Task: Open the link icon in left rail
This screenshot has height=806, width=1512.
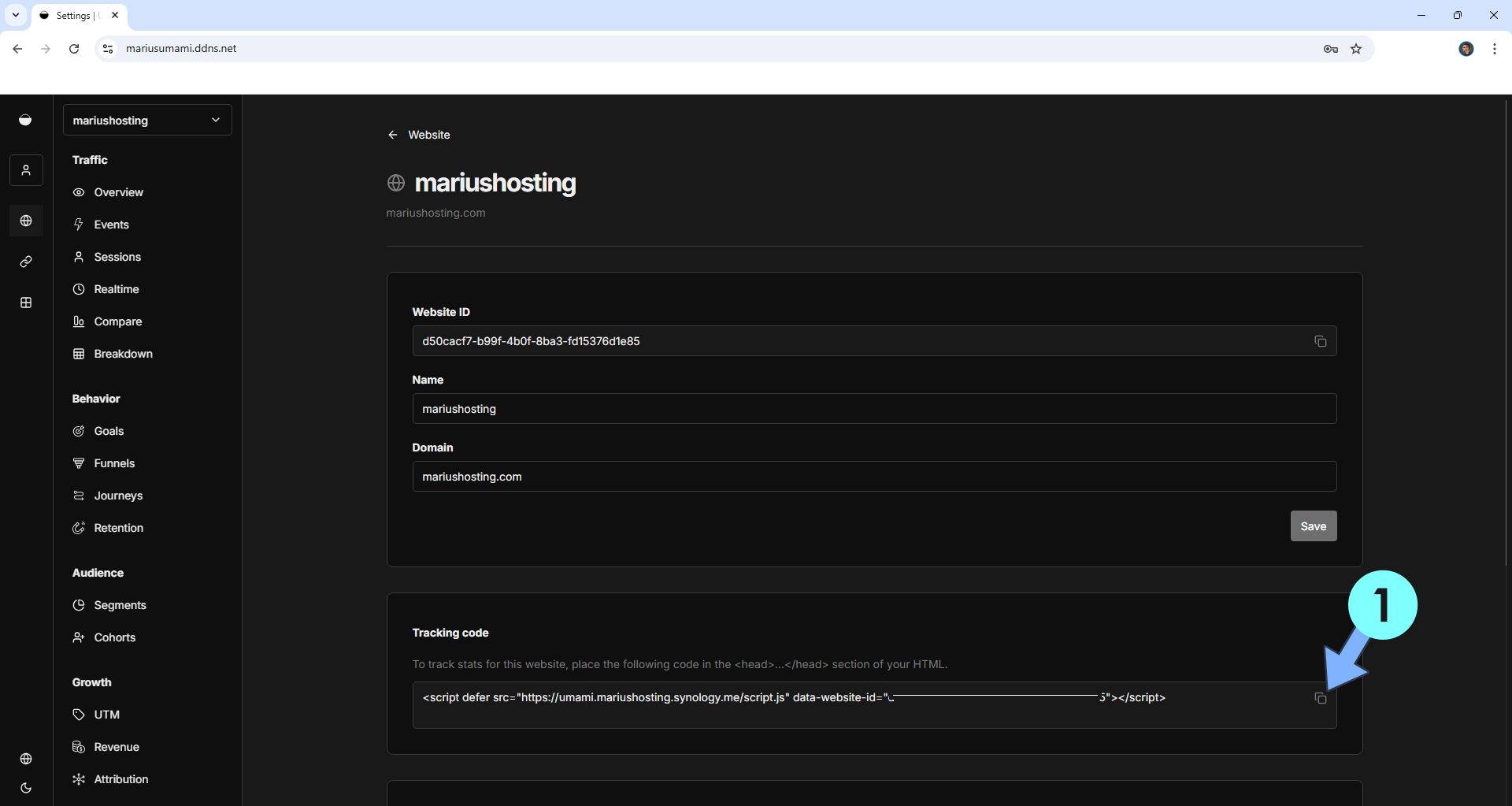Action: point(26,262)
